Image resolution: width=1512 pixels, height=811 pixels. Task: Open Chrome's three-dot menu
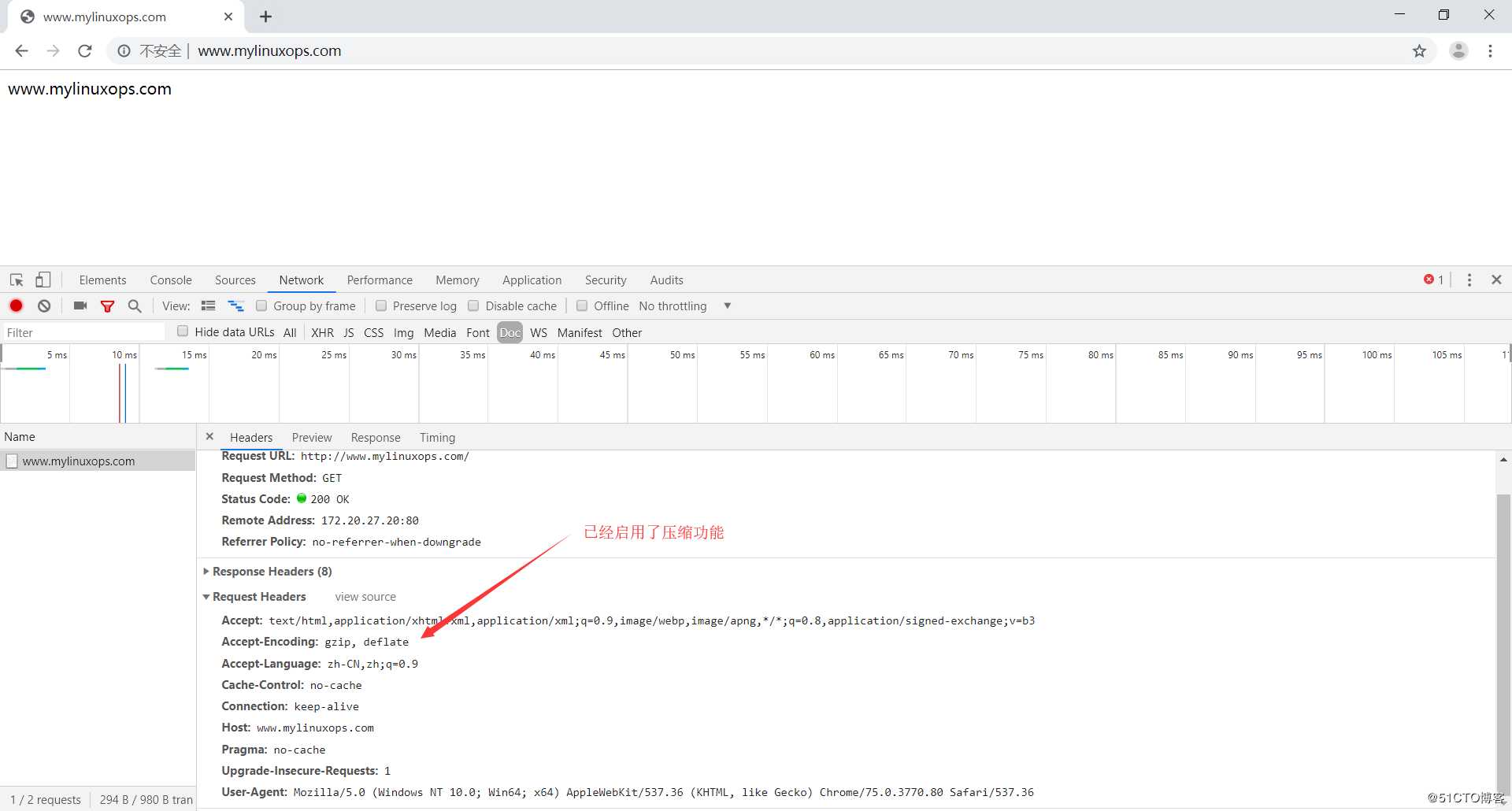pos(1490,51)
